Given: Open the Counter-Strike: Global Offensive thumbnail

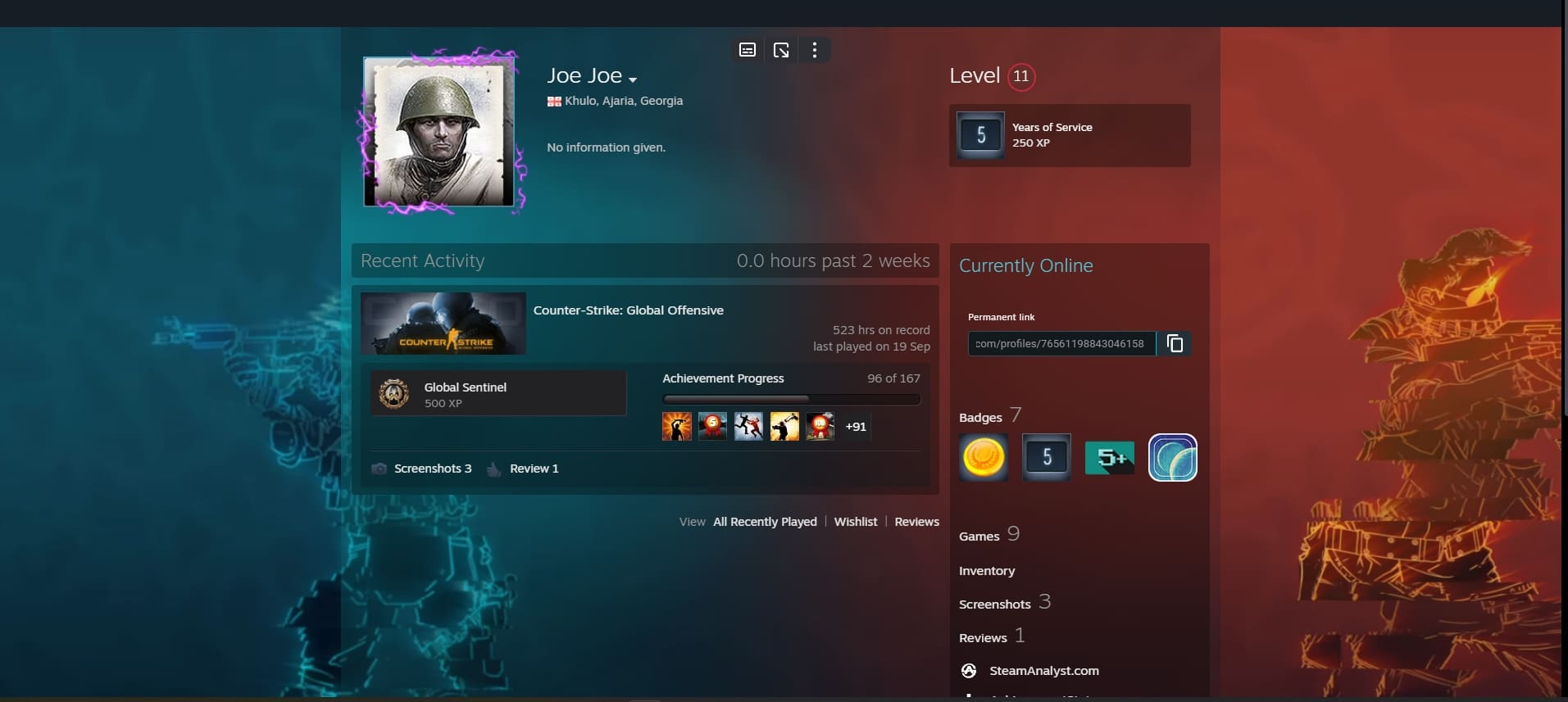Looking at the screenshot, I should coord(443,324).
